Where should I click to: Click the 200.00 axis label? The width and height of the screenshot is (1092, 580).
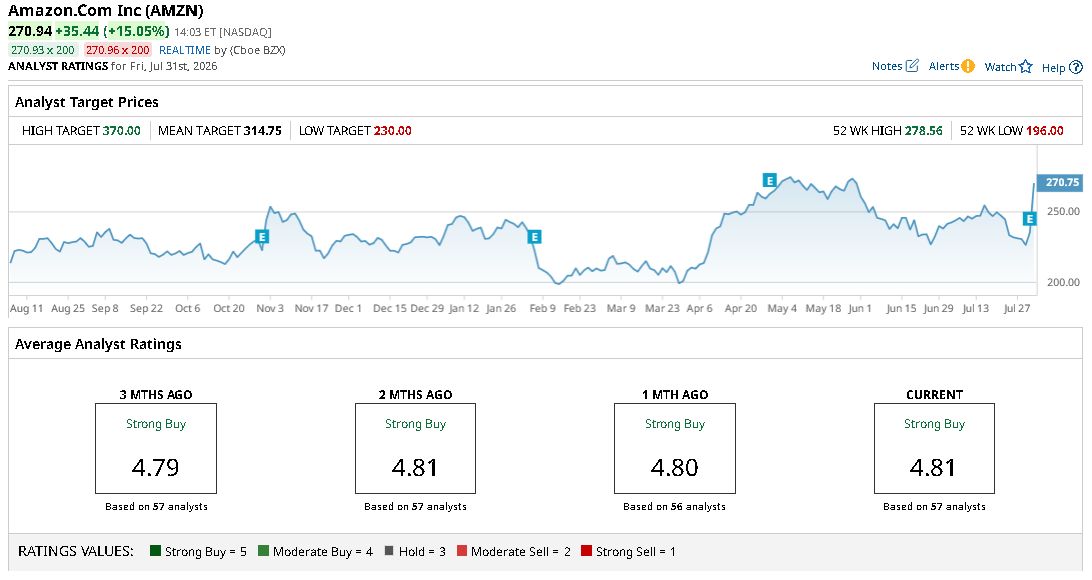click(1063, 282)
